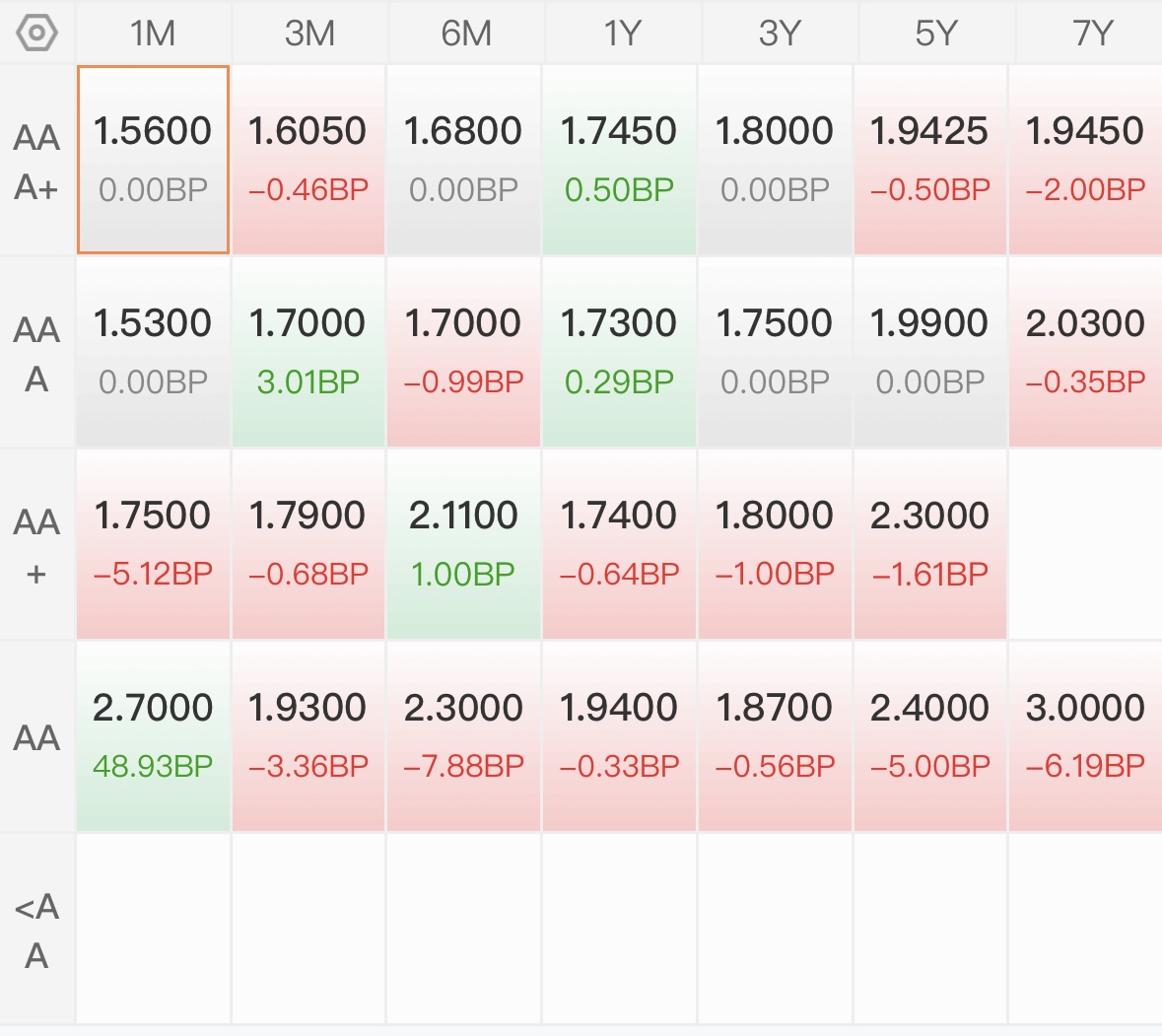Select the 3M column header
The height and width of the screenshot is (1036, 1162).
tap(309, 34)
